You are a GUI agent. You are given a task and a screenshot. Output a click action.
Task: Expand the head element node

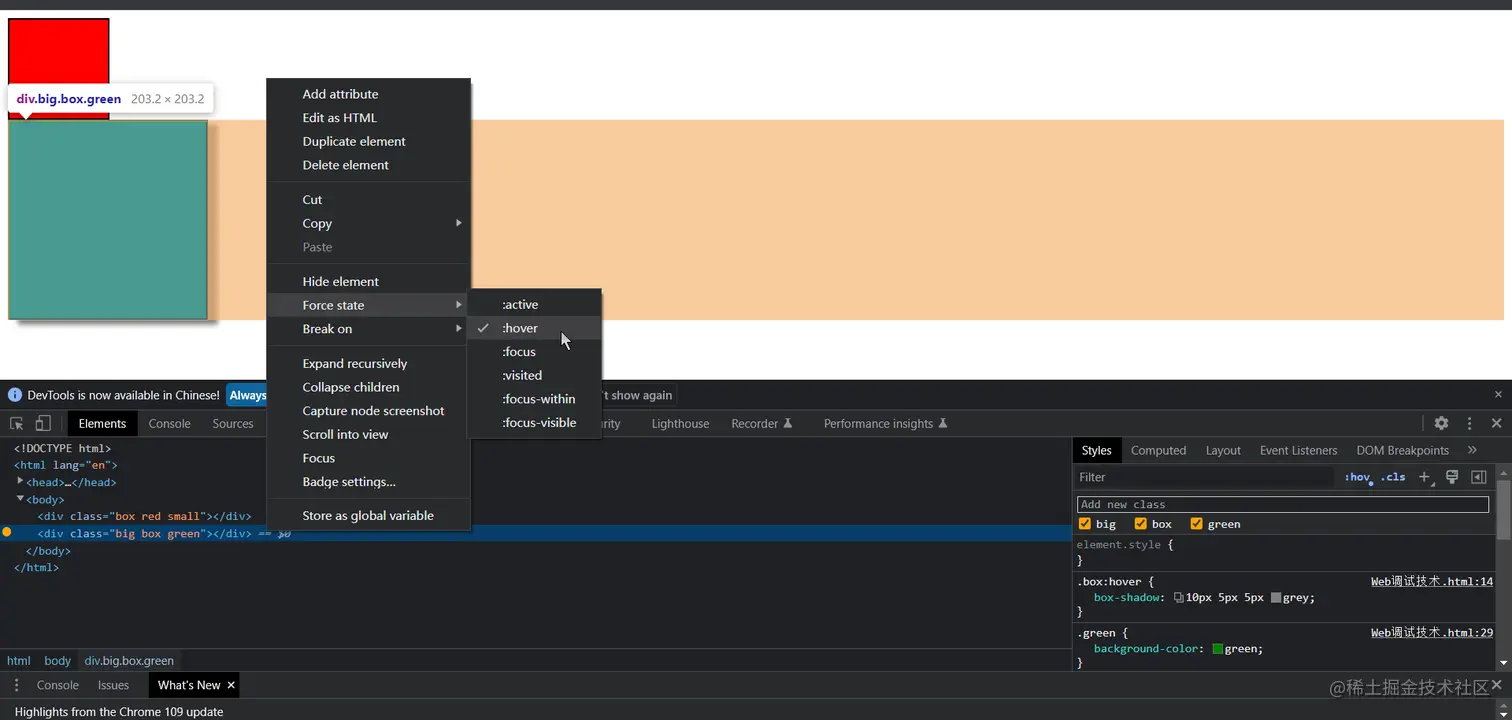pos(20,481)
